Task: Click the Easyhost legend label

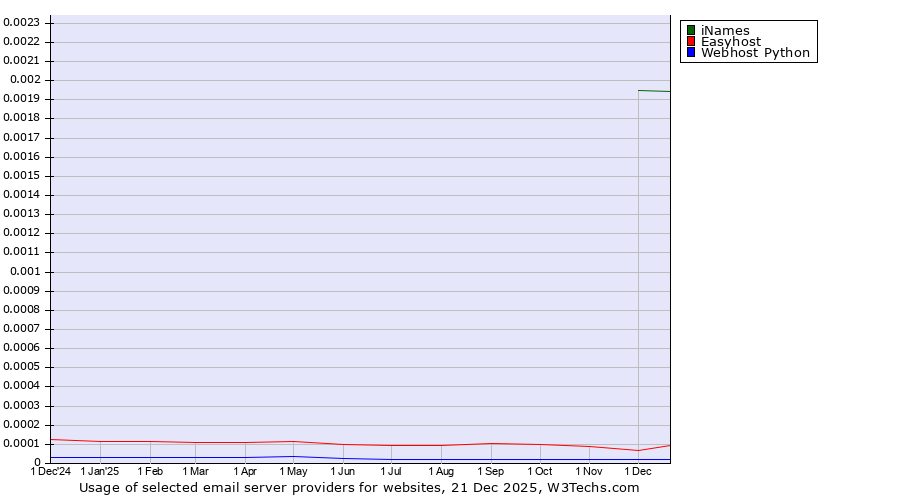Action: coord(731,41)
